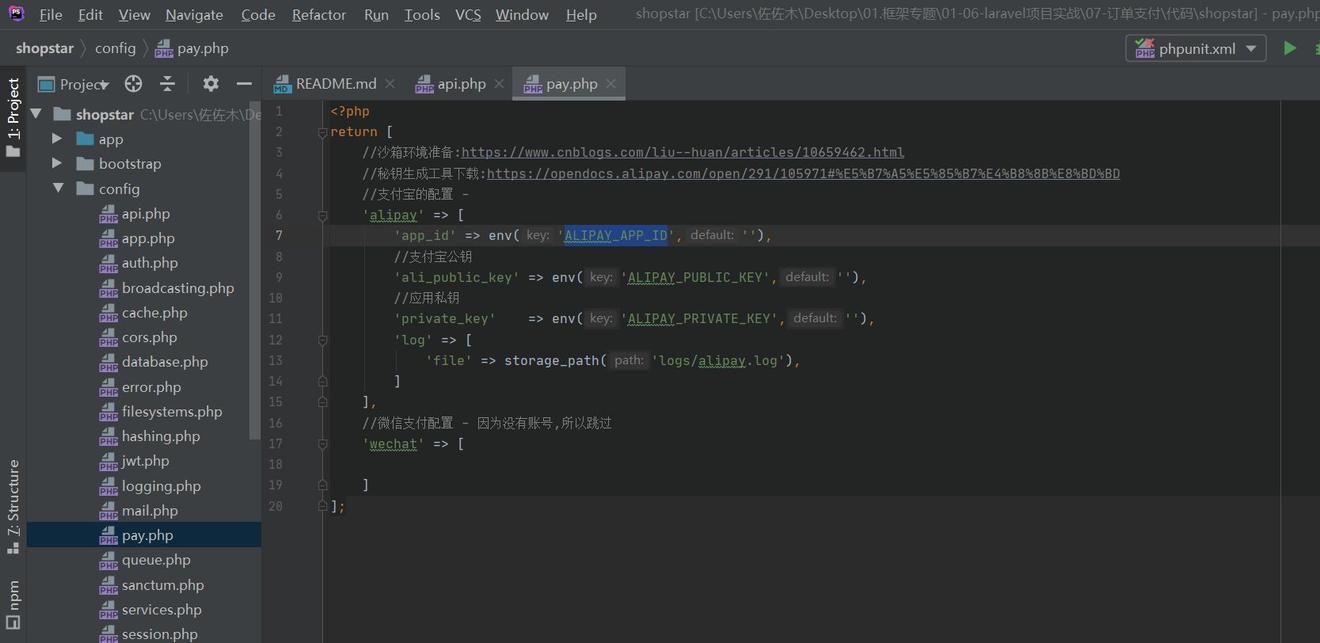1320x643 pixels.
Task: Hide the Project panel with minus icon
Action: pos(243,84)
